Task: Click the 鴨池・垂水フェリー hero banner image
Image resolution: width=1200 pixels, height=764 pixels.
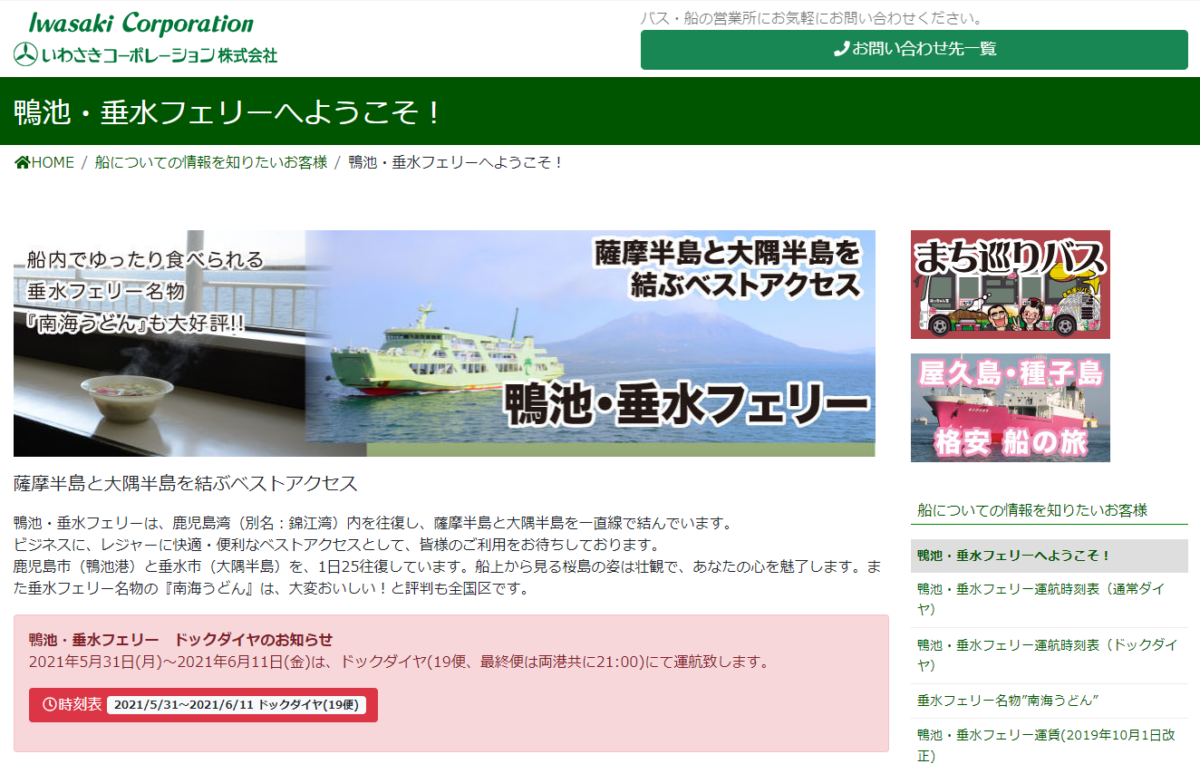Action: click(x=444, y=343)
